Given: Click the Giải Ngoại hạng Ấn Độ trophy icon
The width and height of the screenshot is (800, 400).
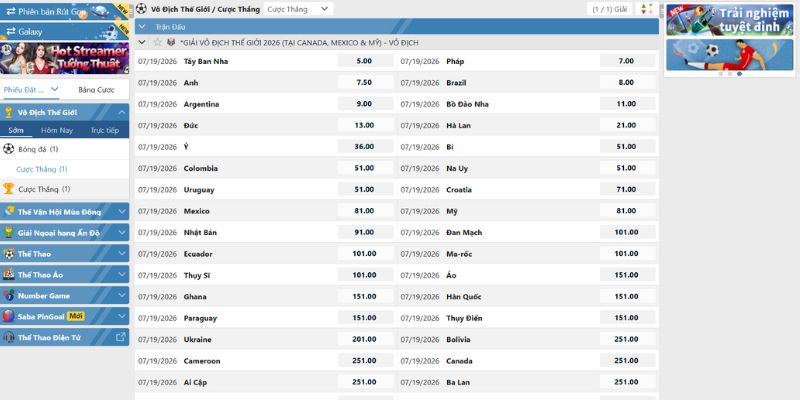Looking at the screenshot, I should (x=9, y=233).
